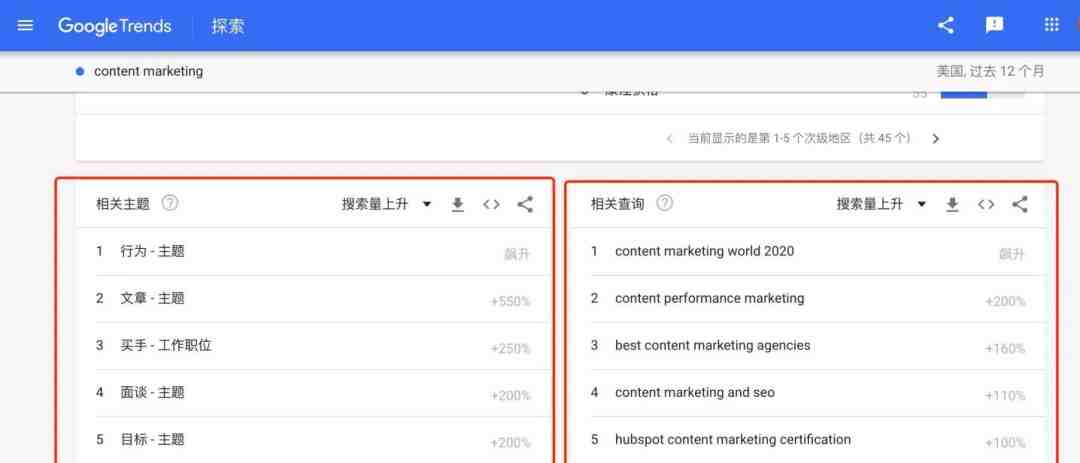Image resolution: width=1080 pixels, height=463 pixels.
Task: Click the 相关查询 panel title
Action: pyautogui.click(x=617, y=204)
